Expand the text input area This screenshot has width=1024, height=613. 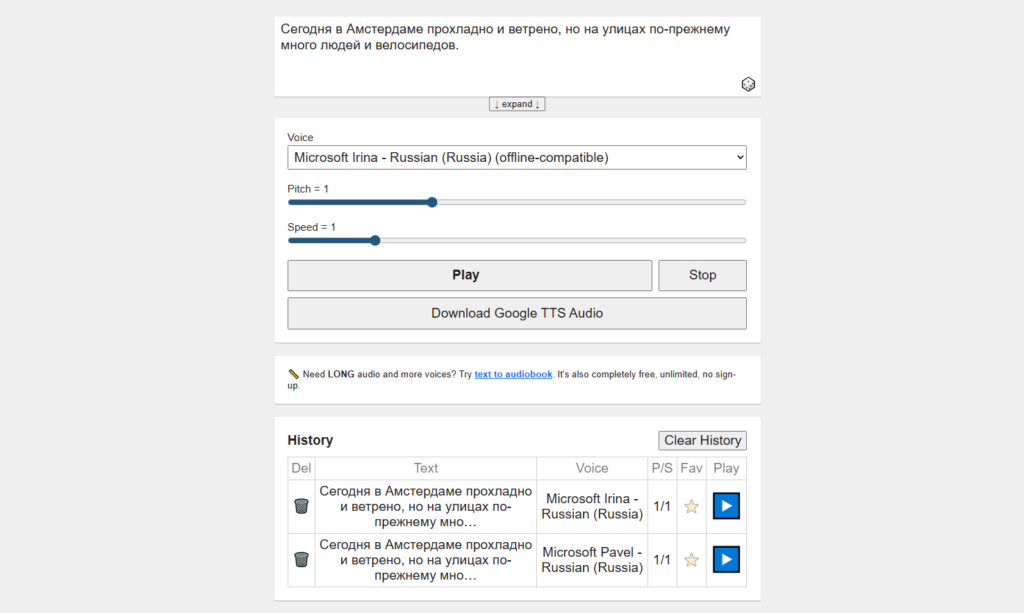(517, 104)
